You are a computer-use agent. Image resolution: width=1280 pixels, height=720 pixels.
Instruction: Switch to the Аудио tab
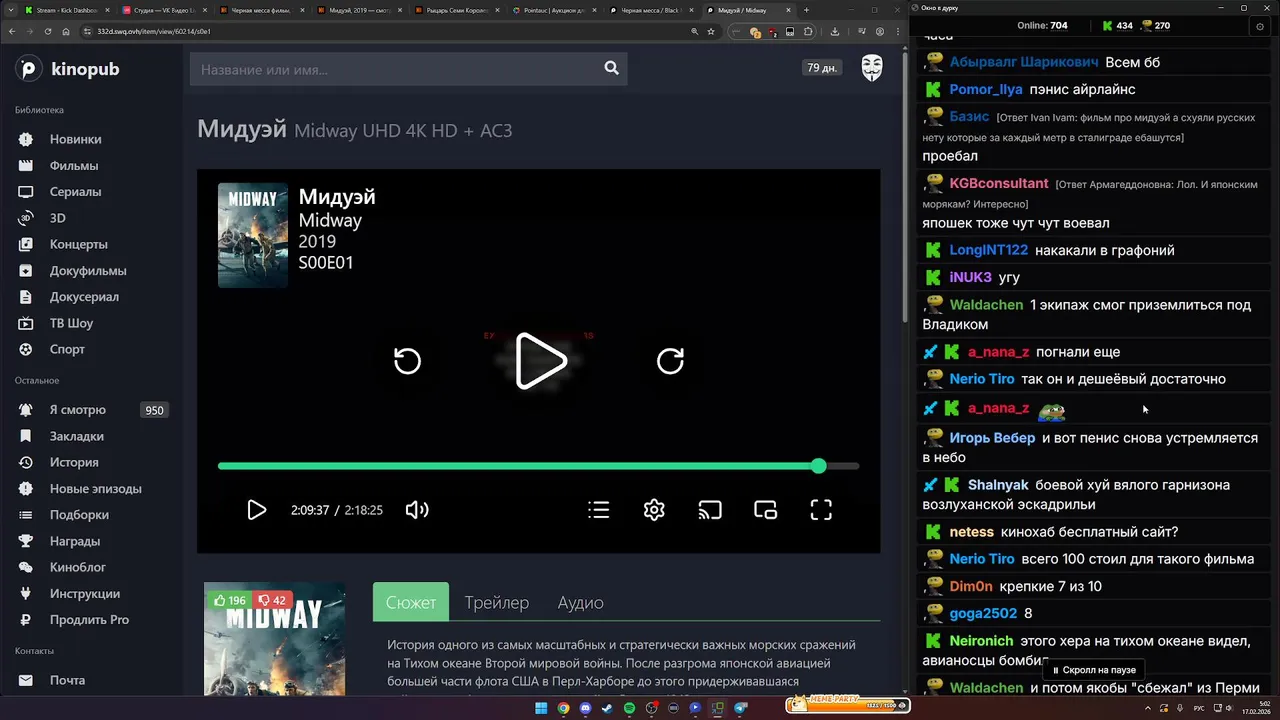pyautogui.click(x=580, y=602)
